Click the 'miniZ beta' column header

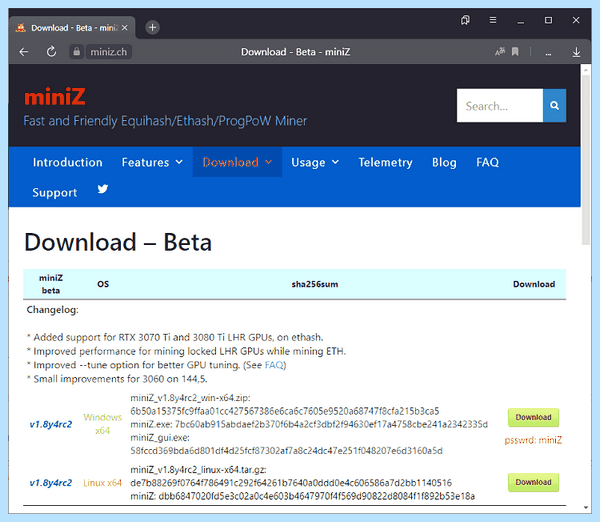[x=51, y=284]
